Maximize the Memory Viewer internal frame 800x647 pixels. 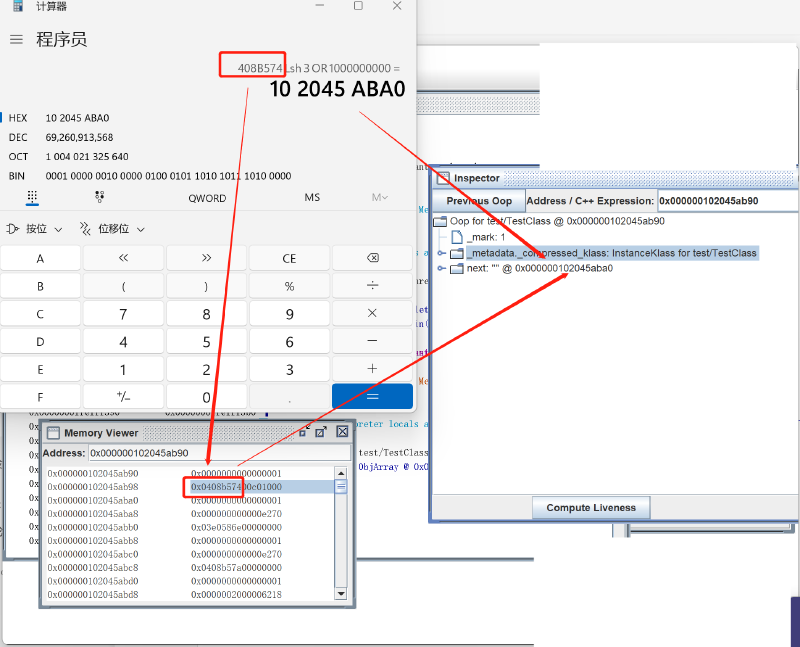pyautogui.click(x=321, y=432)
